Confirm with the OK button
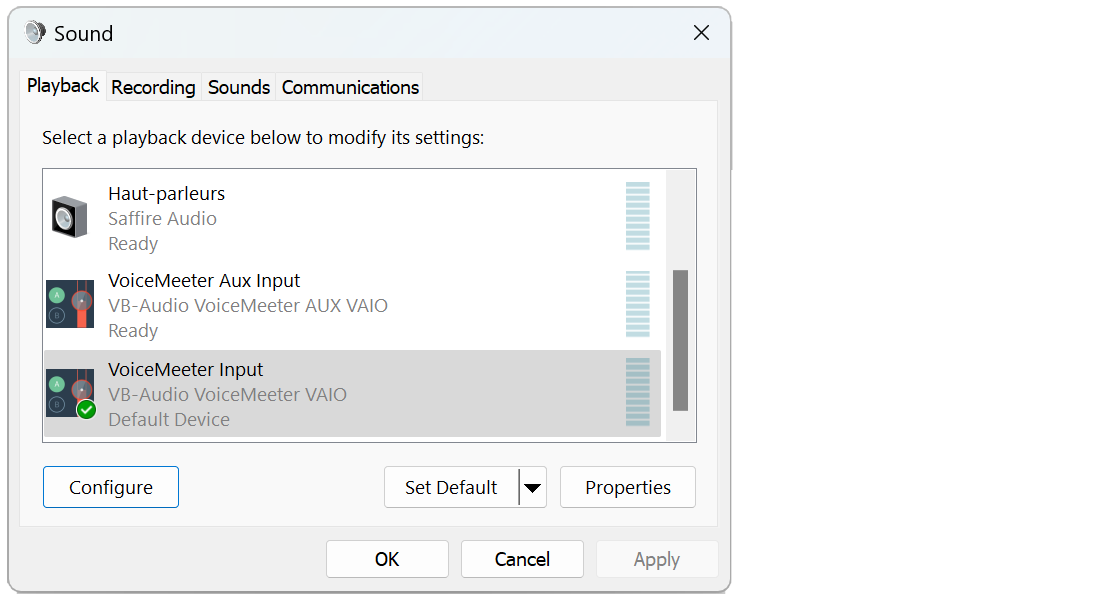1111x595 pixels. (387, 559)
